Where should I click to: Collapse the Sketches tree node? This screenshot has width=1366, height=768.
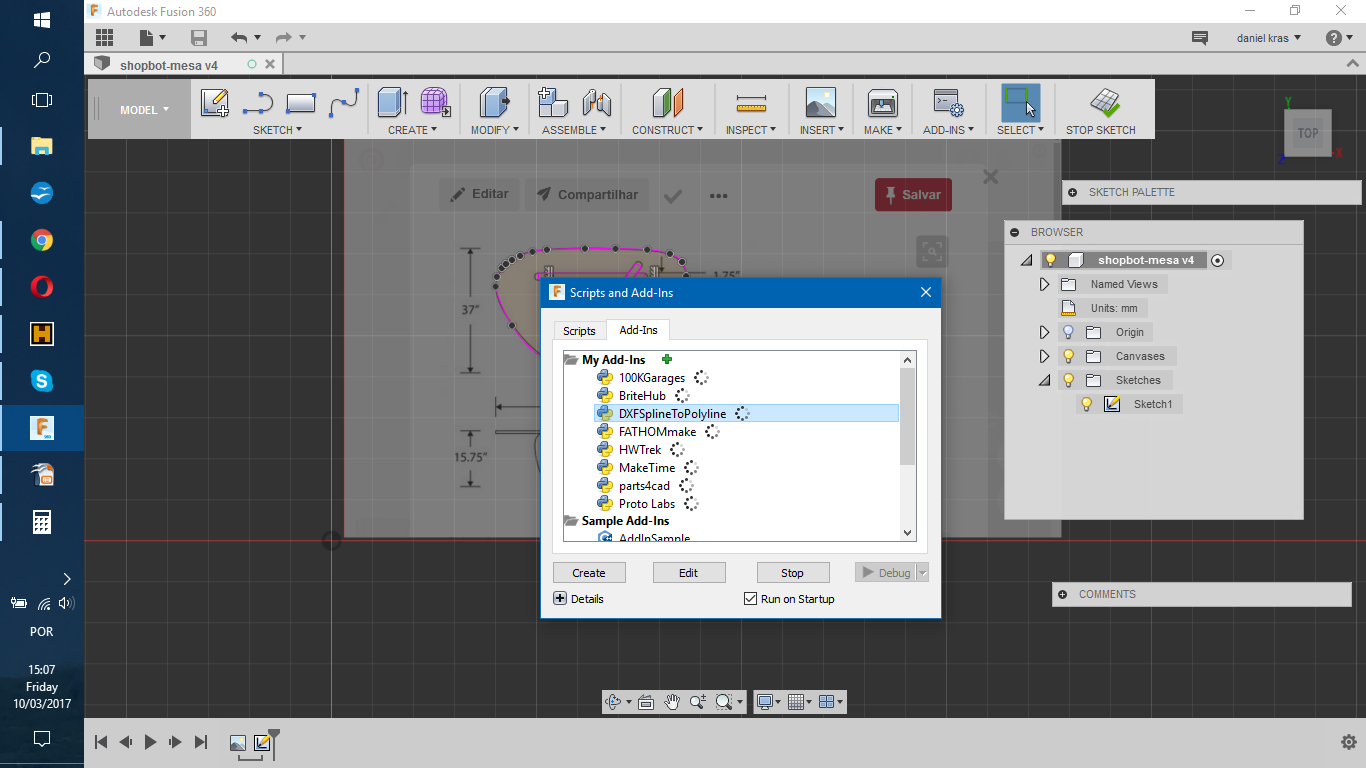1045,380
